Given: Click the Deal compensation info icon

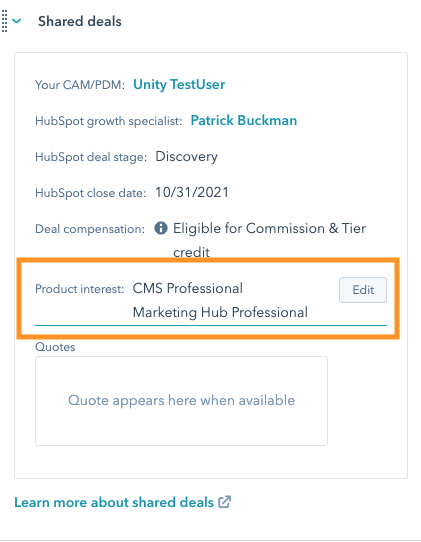Looking at the screenshot, I should click(x=161, y=228).
